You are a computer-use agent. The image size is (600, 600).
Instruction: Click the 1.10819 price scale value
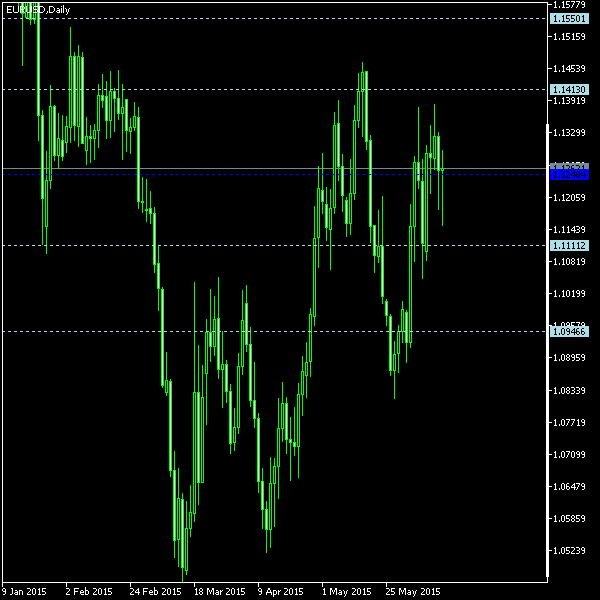[x=569, y=261]
